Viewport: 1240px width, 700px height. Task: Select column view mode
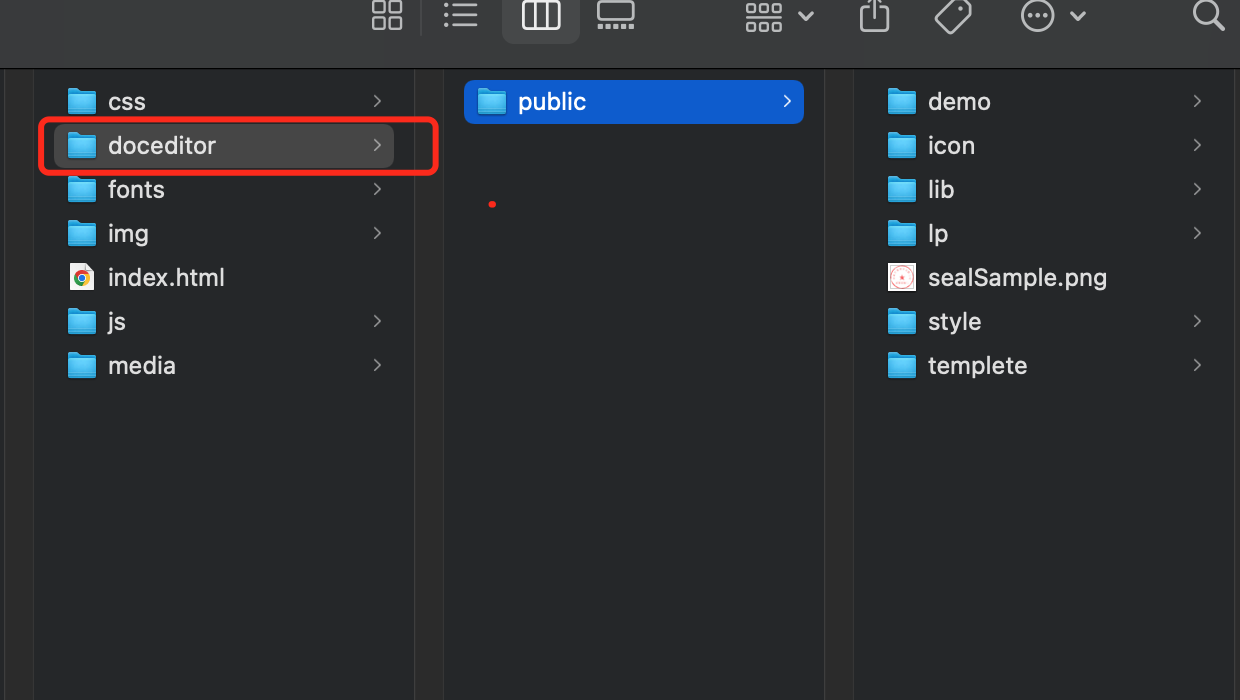coord(541,15)
